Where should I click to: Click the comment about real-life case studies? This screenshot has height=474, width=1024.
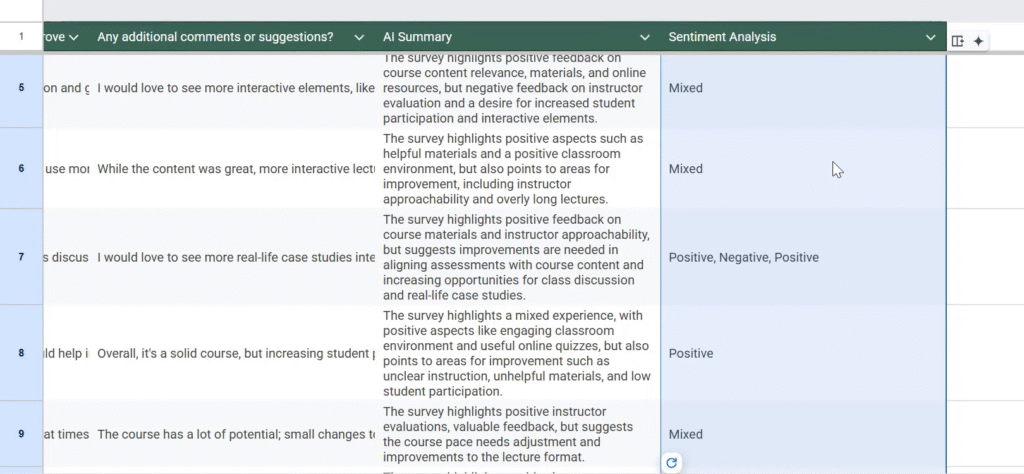234,257
